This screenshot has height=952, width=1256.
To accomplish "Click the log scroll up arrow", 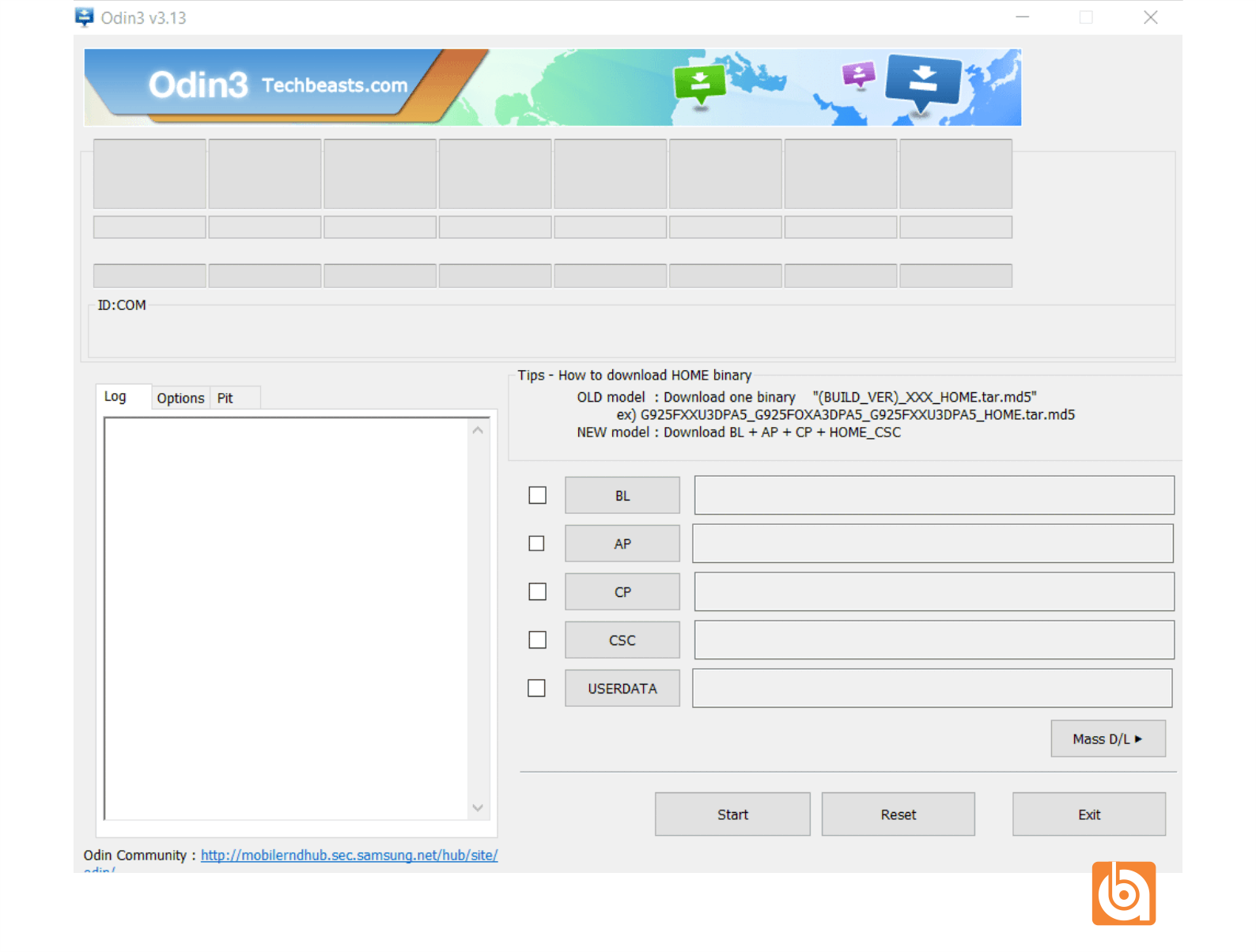I will (478, 431).
